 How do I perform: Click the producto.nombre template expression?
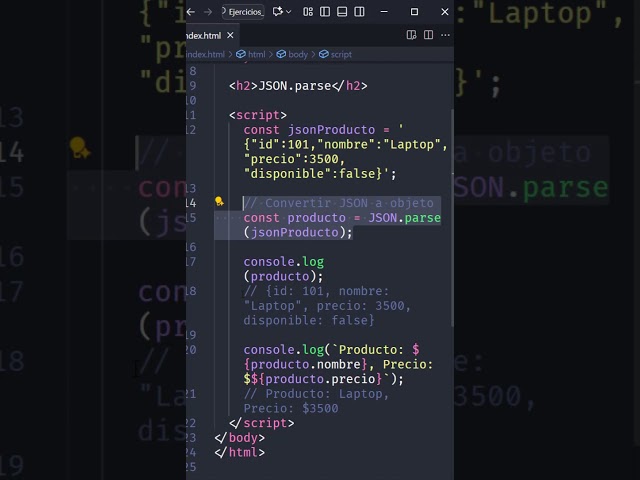pos(305,364)
